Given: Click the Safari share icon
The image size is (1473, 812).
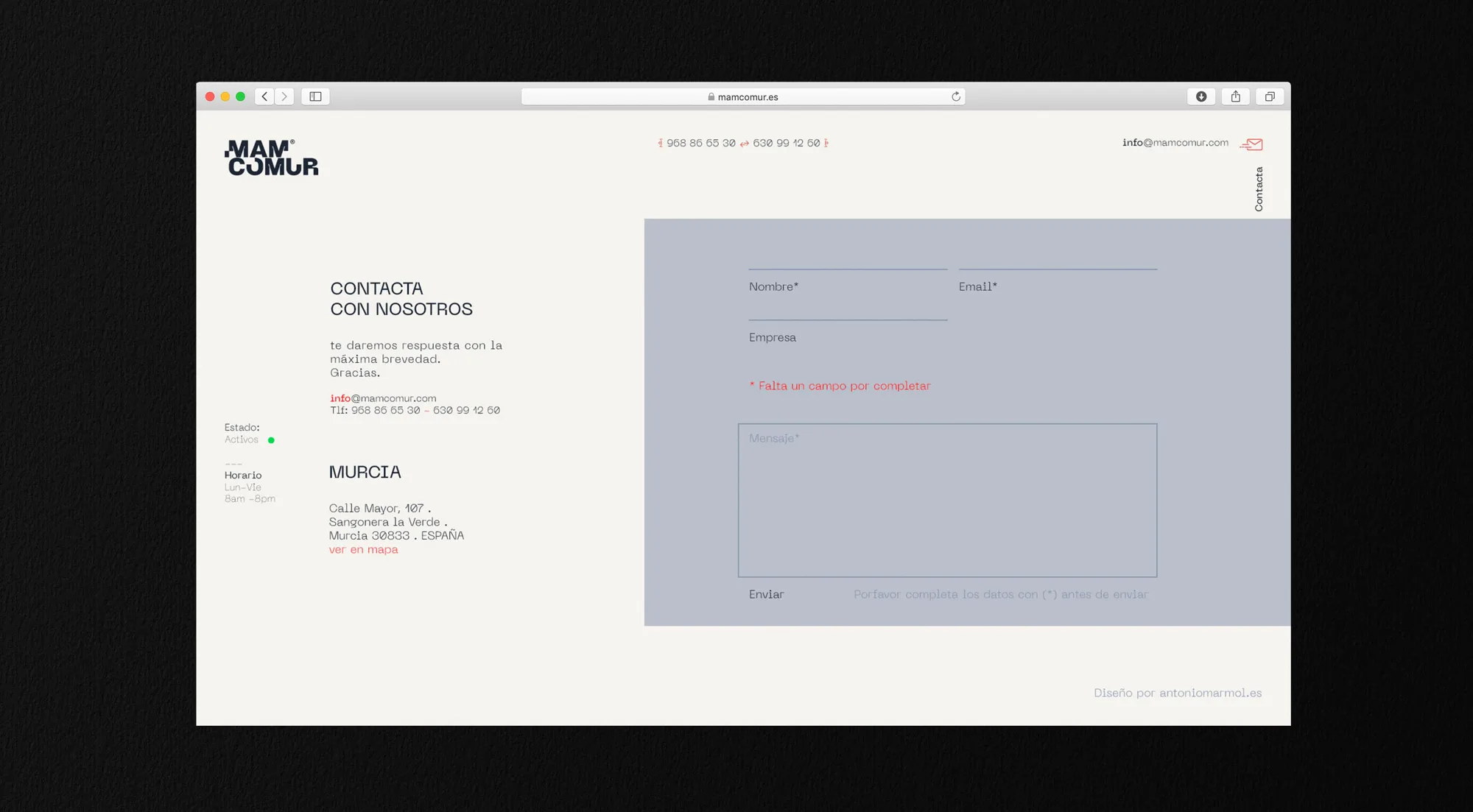Looking at the screenshot, I should click(x=1236, y=96).
